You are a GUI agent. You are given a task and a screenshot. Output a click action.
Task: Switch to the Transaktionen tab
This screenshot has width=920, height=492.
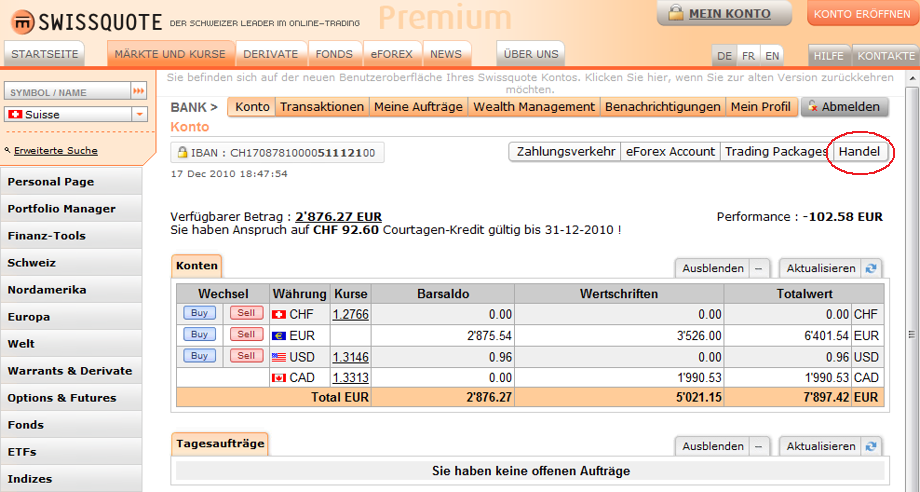tap(322, 107)
